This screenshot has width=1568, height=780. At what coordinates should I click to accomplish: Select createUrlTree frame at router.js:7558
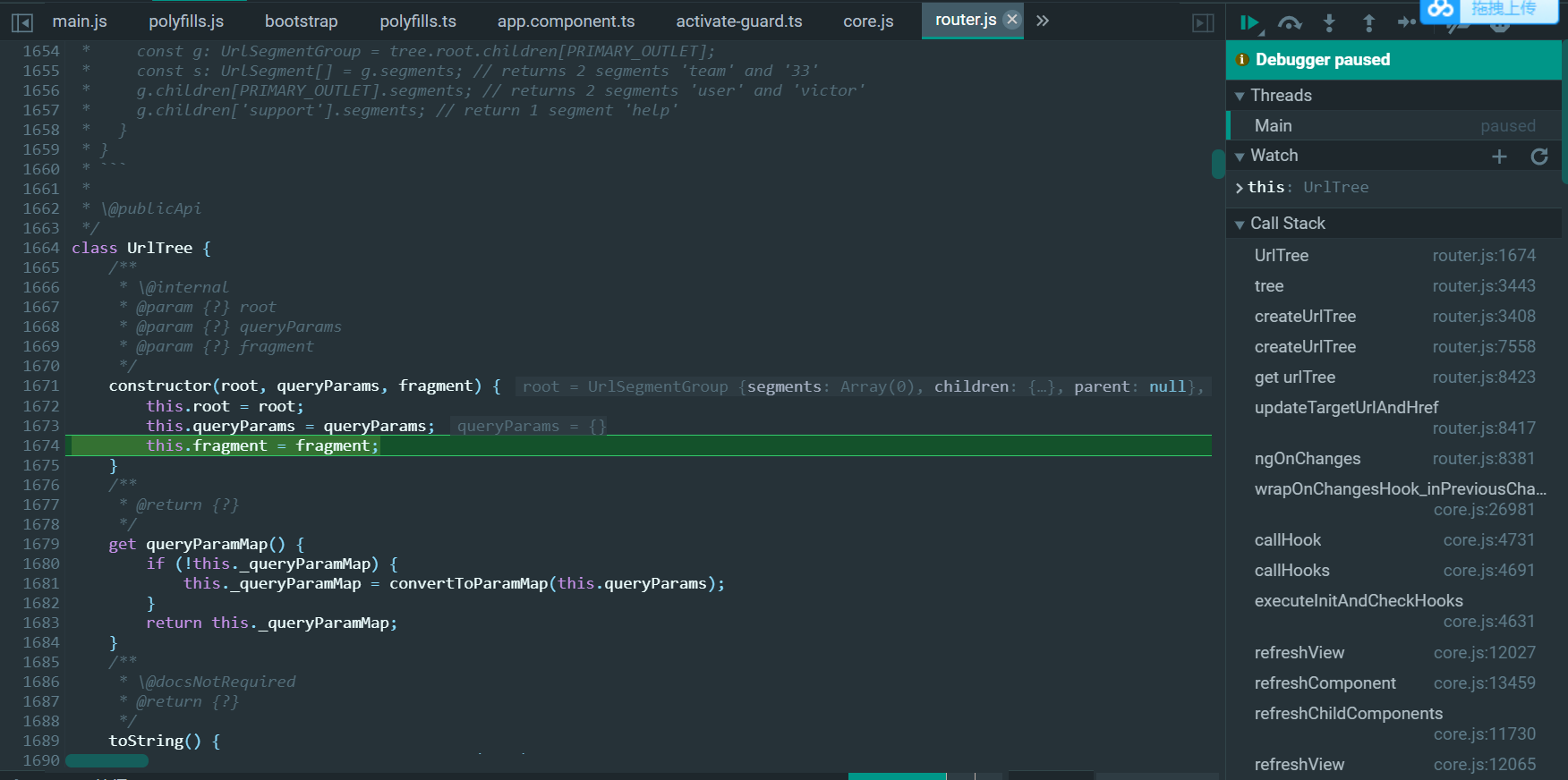1393,347
